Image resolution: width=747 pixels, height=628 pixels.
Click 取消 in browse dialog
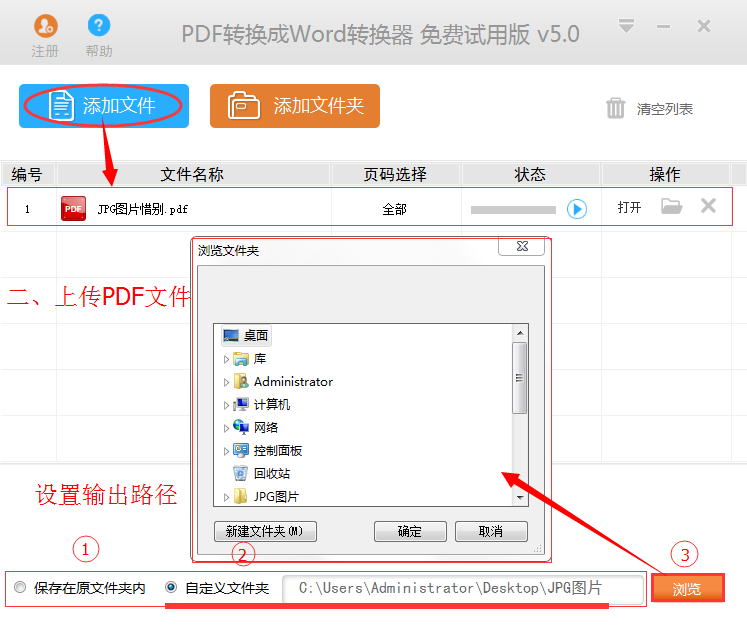pos(491,531)
